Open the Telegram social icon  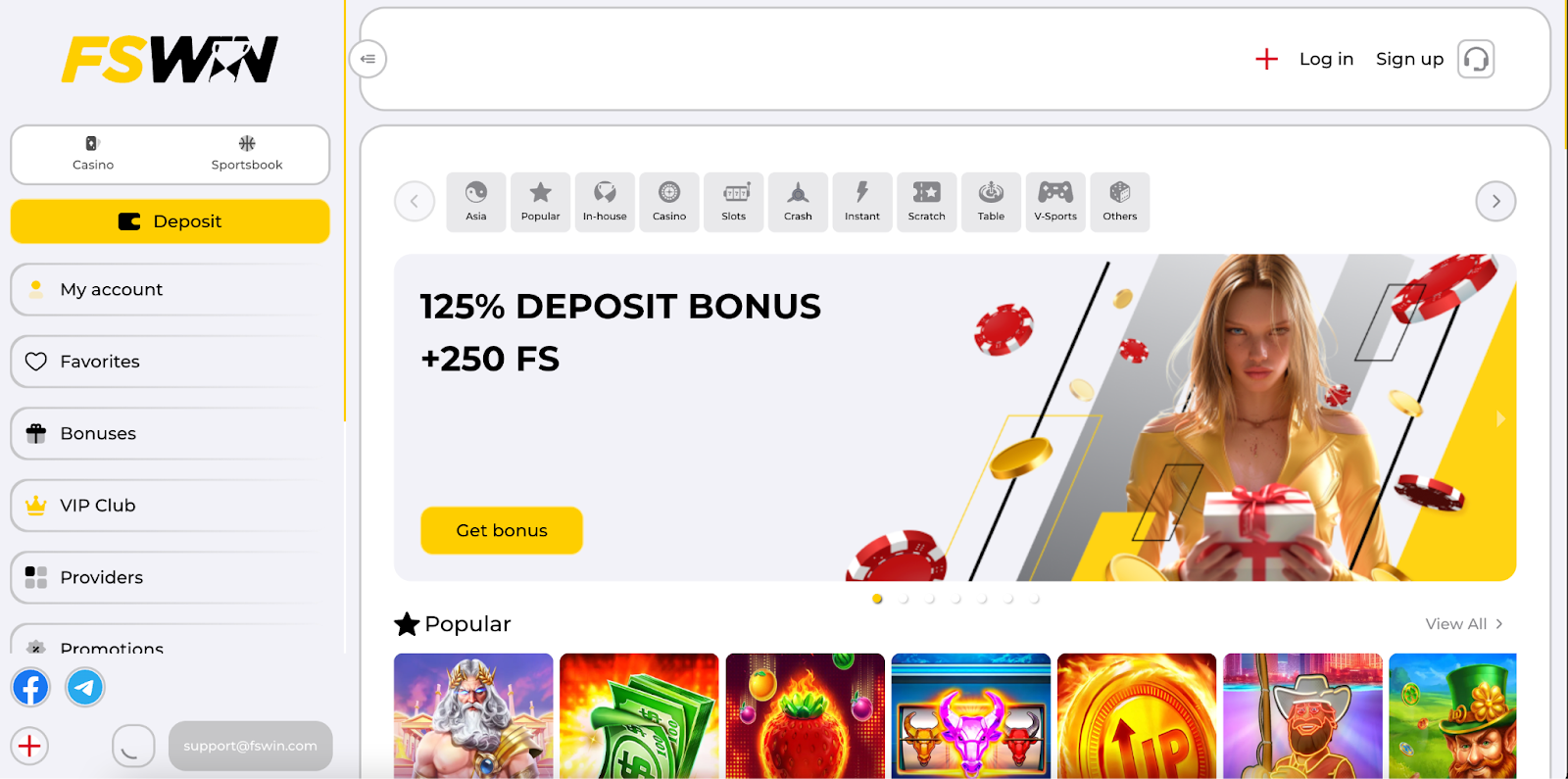click(85, 687)
